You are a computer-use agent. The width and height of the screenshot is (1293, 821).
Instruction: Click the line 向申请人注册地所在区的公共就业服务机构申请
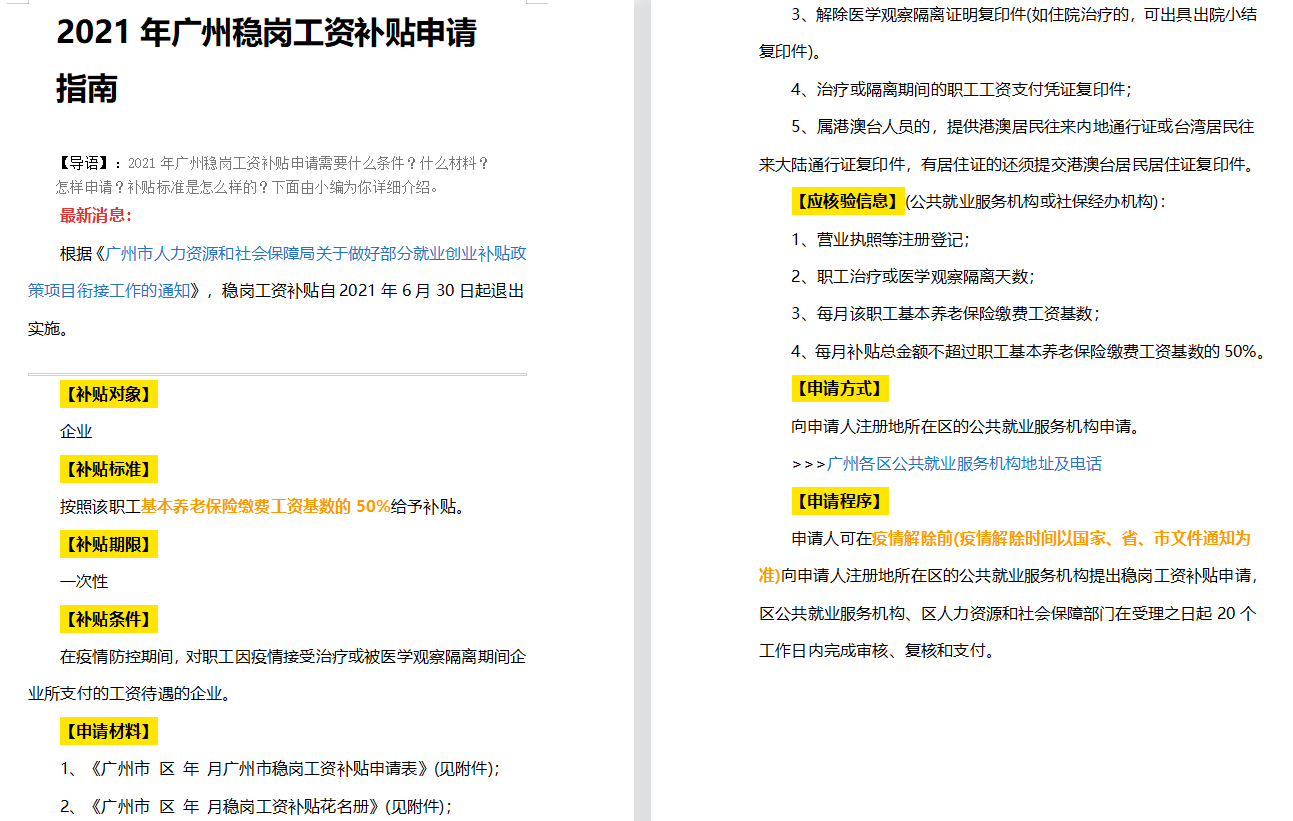(966, 427)
